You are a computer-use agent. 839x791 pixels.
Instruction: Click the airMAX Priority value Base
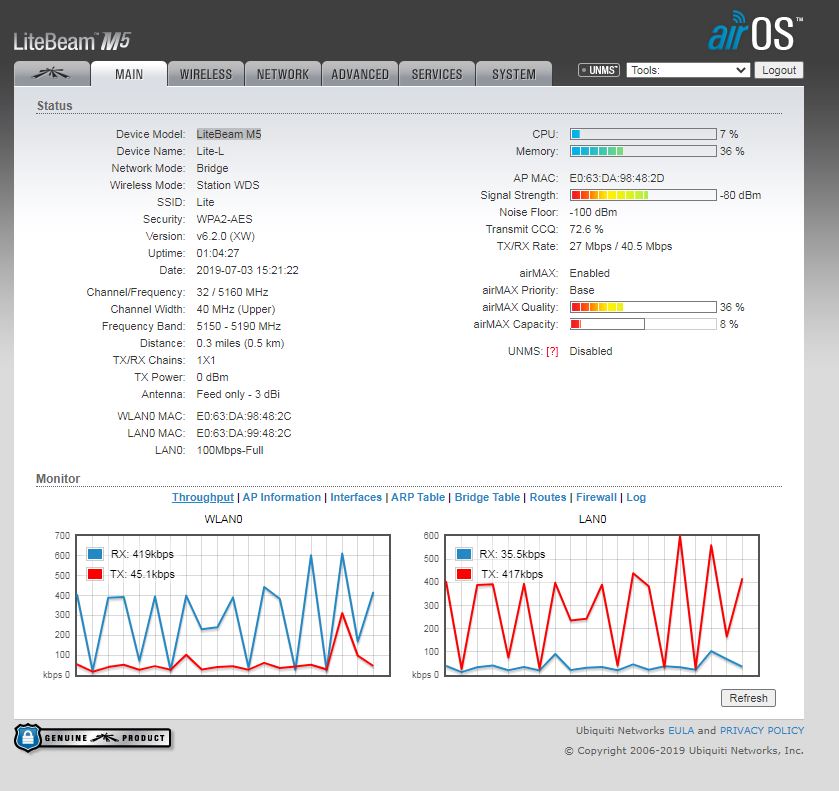582,291
